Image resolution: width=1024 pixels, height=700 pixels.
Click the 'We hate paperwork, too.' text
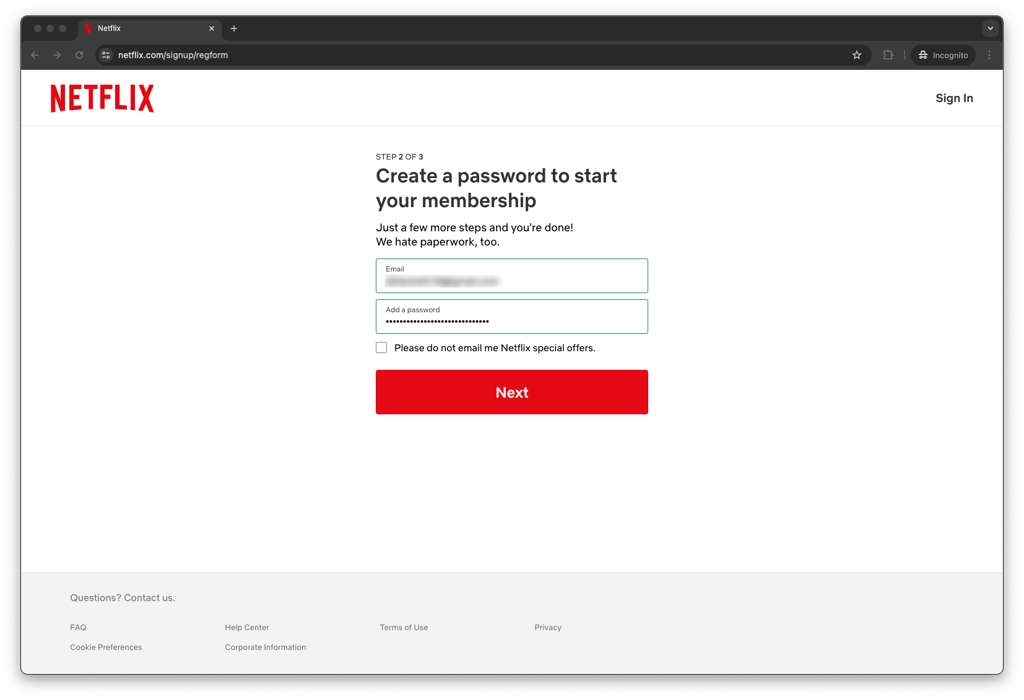(438, 242)
